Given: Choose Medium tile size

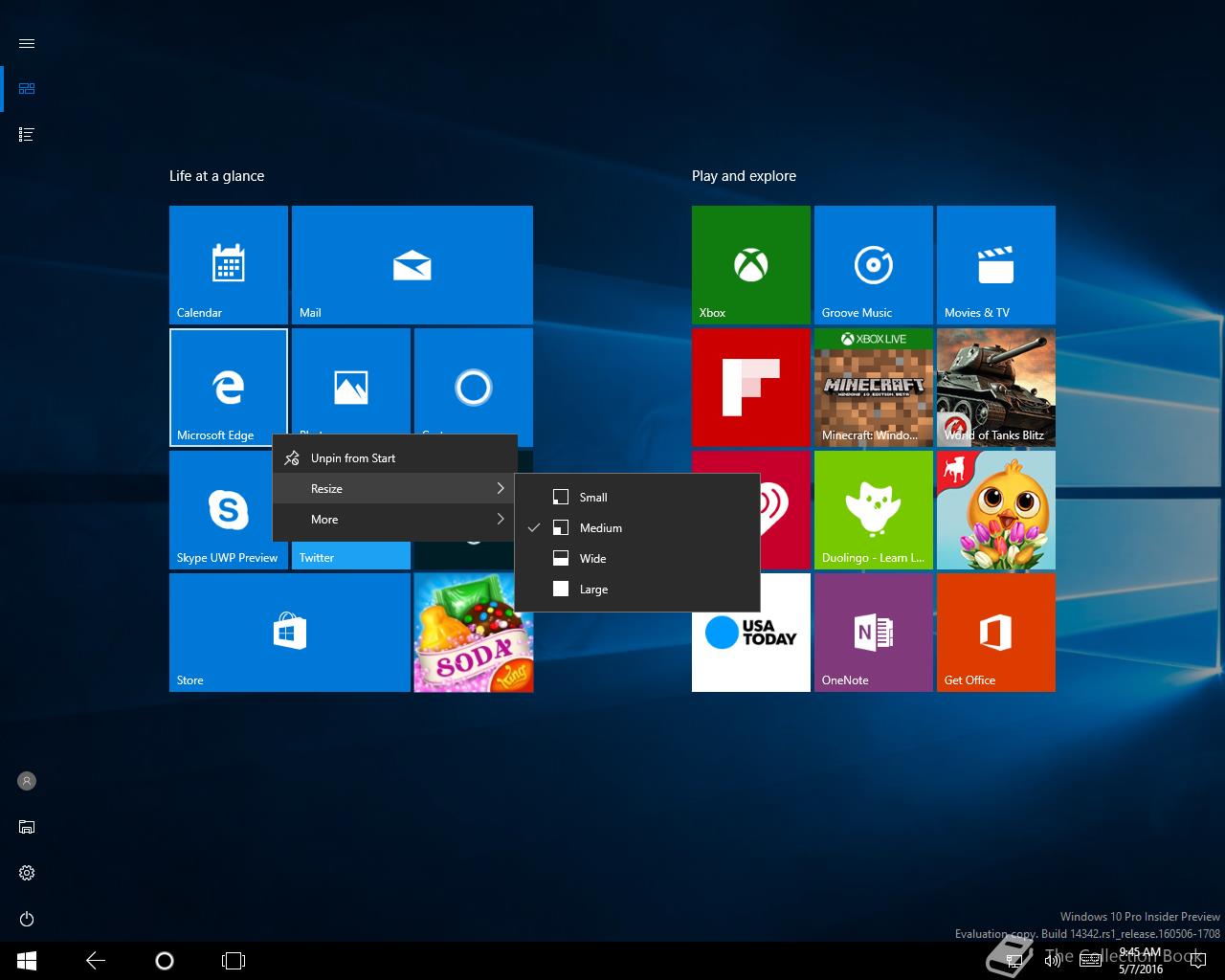Looking at the screenshot, I should (x=637, y=528).
